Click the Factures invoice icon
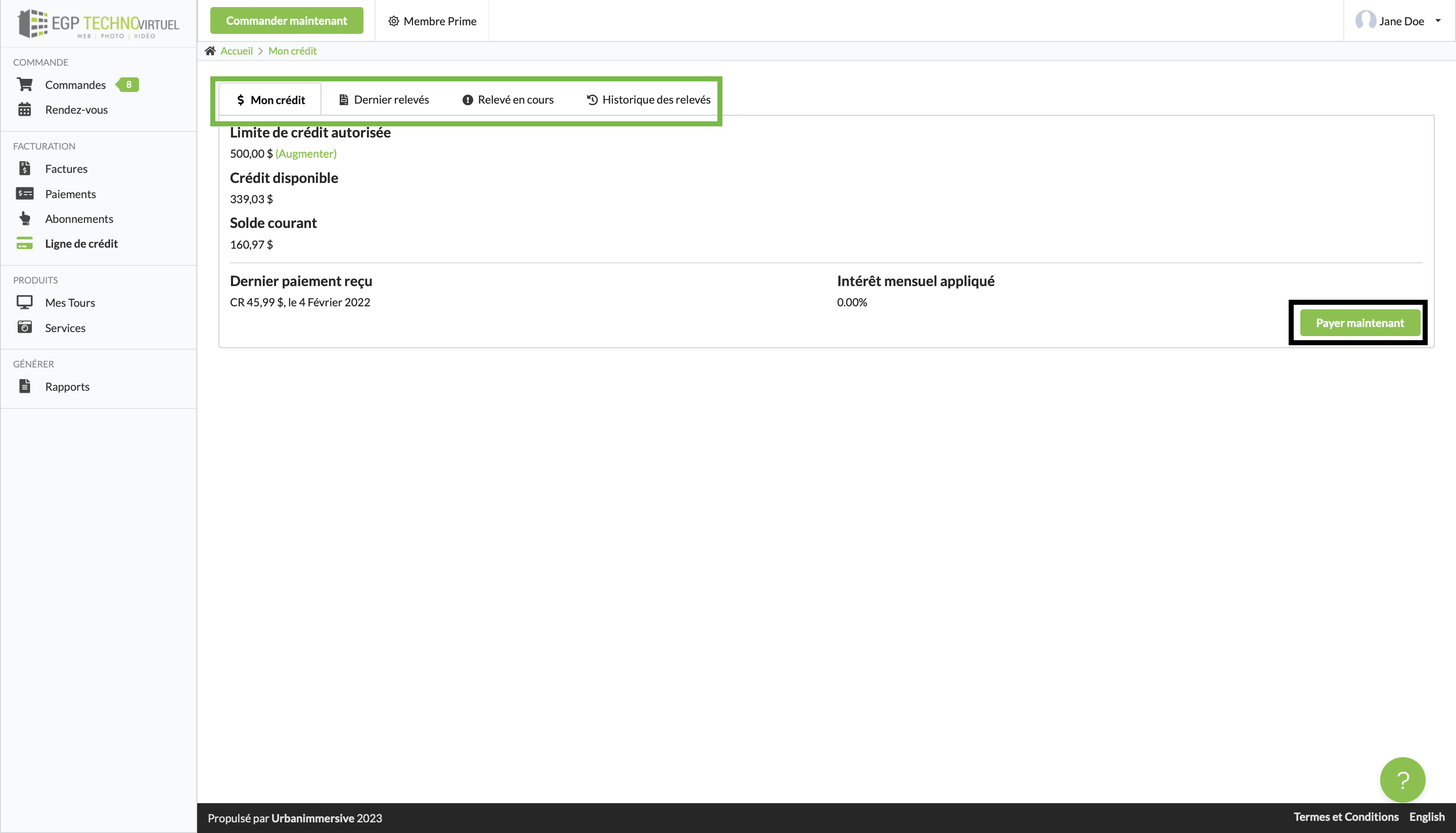The image size is (1456, 833). 25,169
